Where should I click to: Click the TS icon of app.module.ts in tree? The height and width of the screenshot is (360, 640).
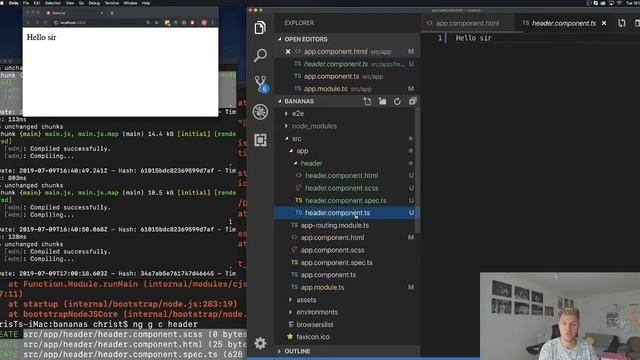pos(294,287)
